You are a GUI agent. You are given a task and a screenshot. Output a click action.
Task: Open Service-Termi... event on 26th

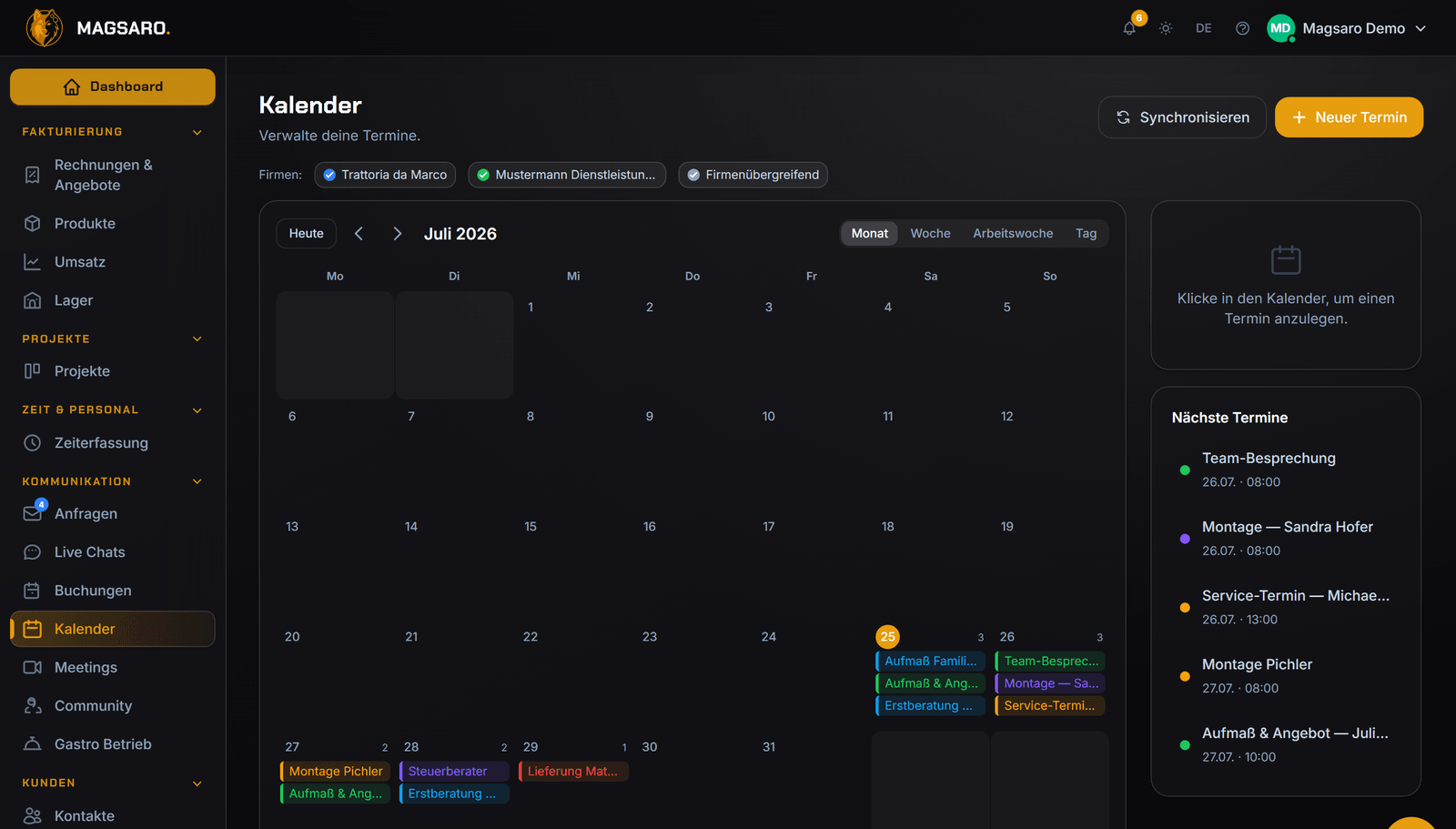pyautogui.click(x=1050, y=706)
